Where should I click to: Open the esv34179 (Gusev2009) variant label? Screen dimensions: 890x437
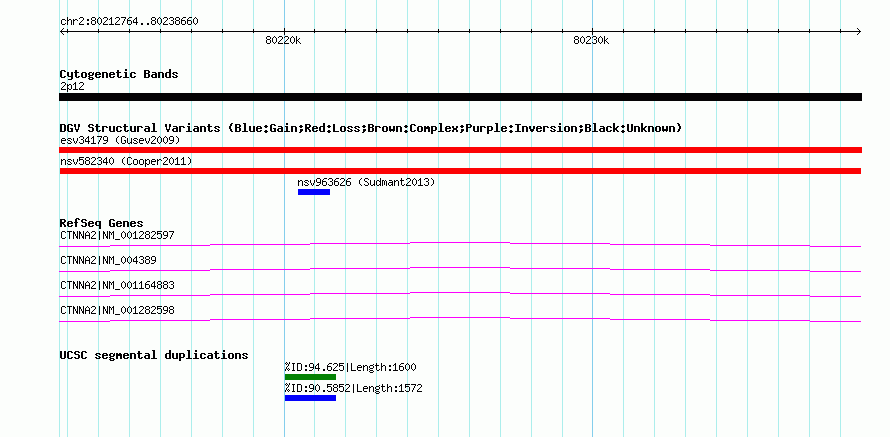120,140
